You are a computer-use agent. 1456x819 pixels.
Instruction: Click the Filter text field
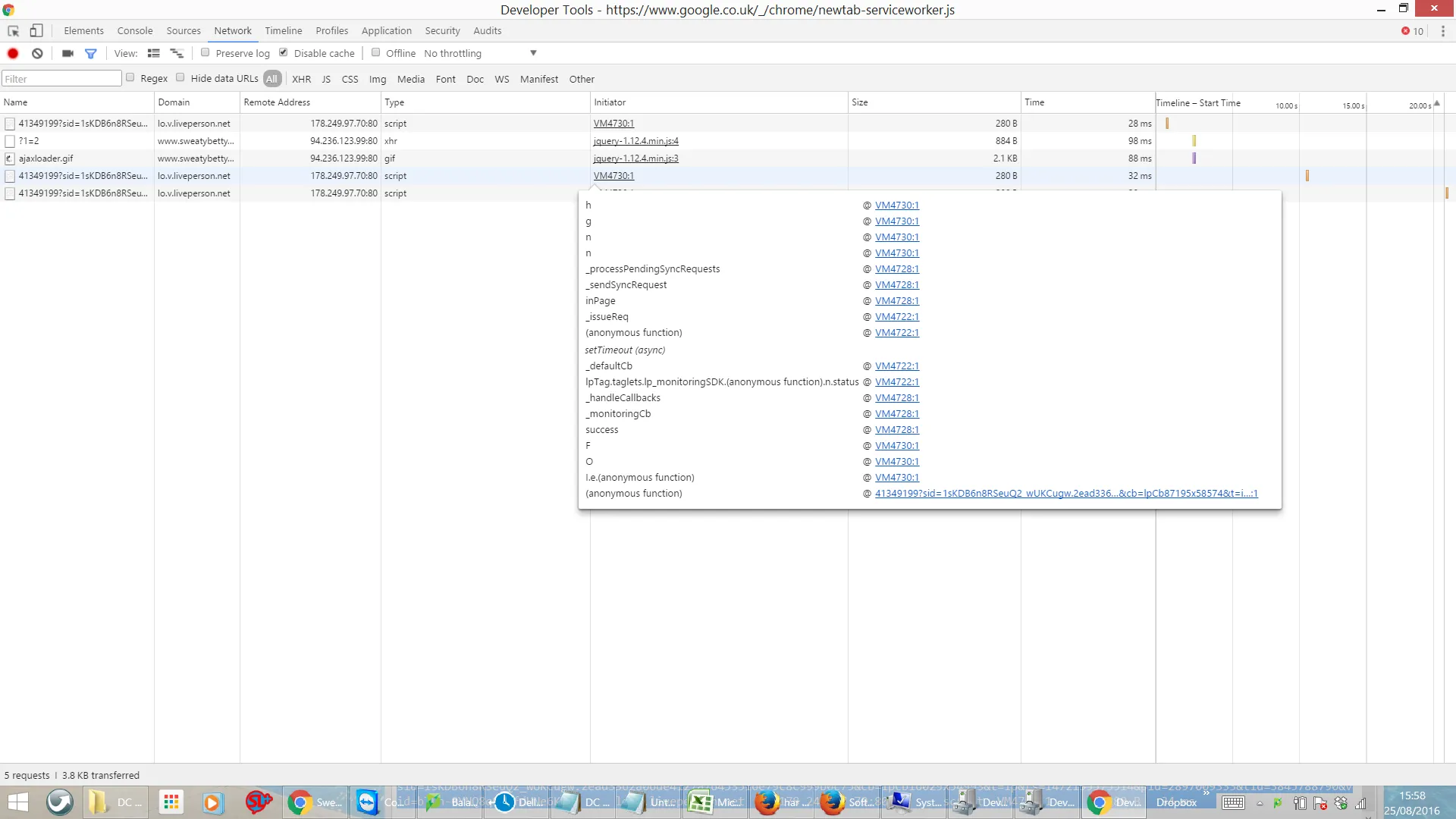coord(61,79)
